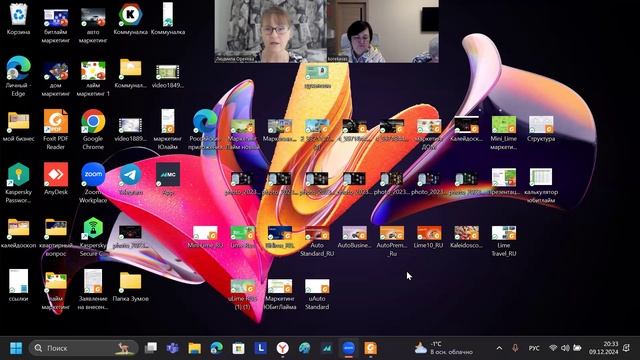The width and height of the screenshot is (640, 360).
Task: Open the L app on taskbar
Action: [x=260, y=348]
